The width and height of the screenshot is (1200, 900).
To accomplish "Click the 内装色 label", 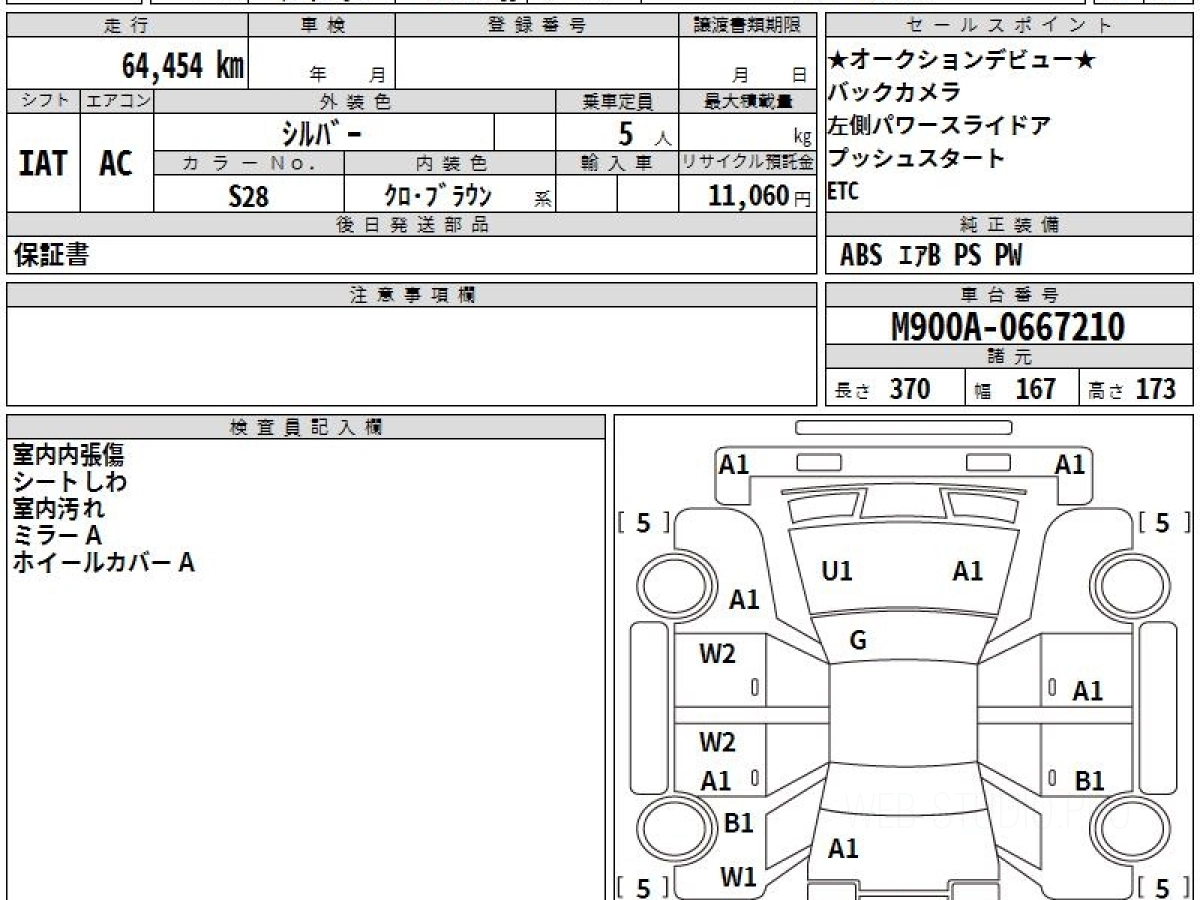I will (x=450, y=163).
